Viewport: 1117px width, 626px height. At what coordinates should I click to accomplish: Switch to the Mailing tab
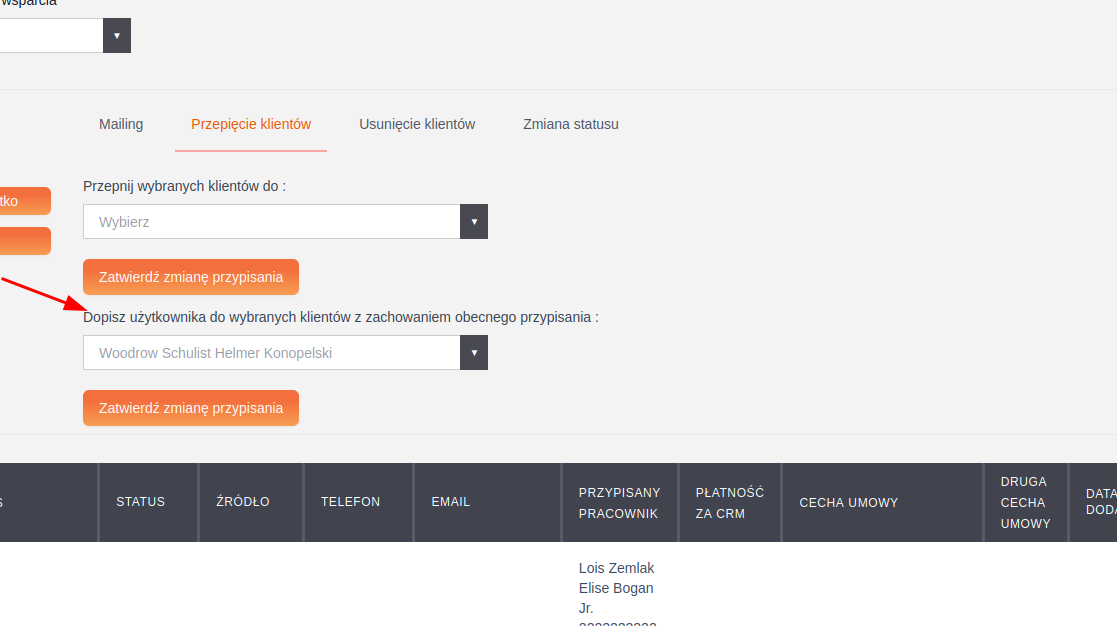[x=121, y=124]
